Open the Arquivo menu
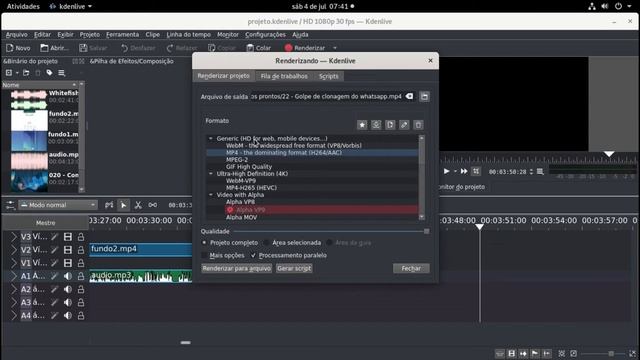This screenshot has height=360, width=640. pyautogui.click(x=17, y=35)
